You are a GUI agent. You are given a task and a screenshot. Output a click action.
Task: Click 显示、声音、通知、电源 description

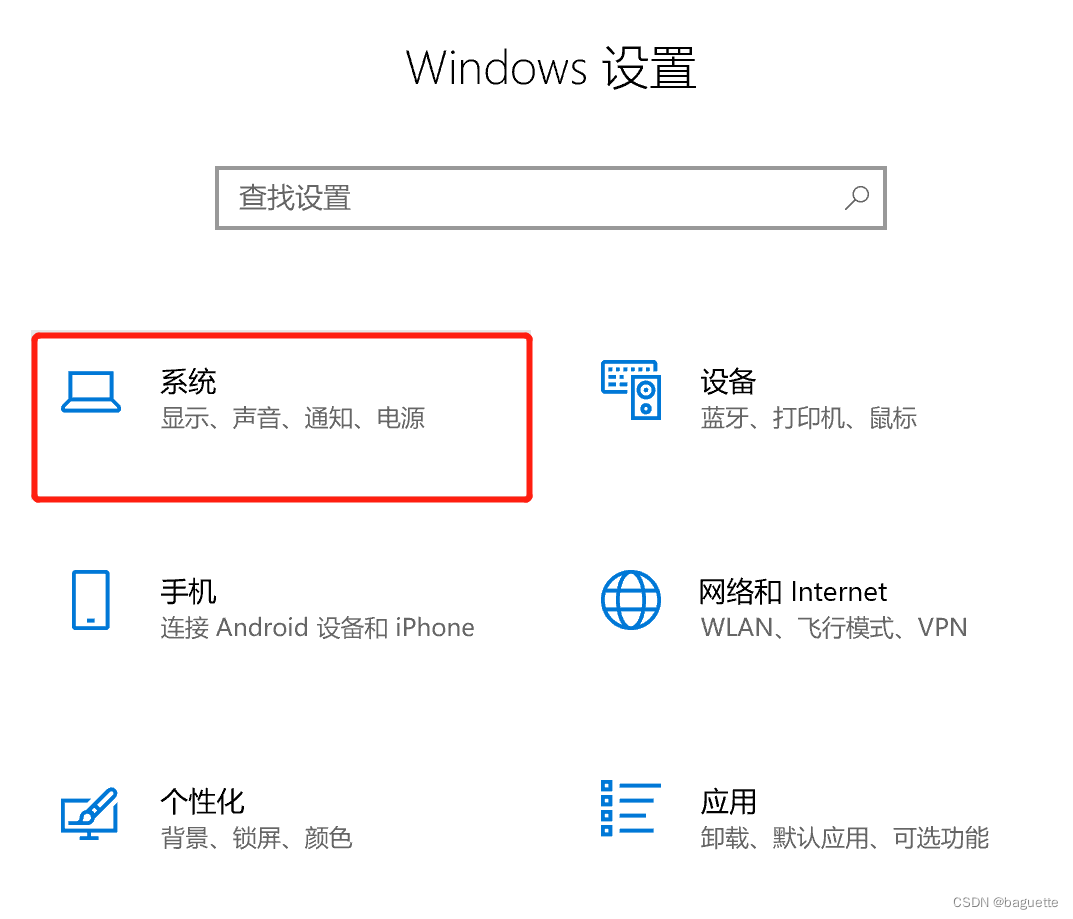point(293,417)
